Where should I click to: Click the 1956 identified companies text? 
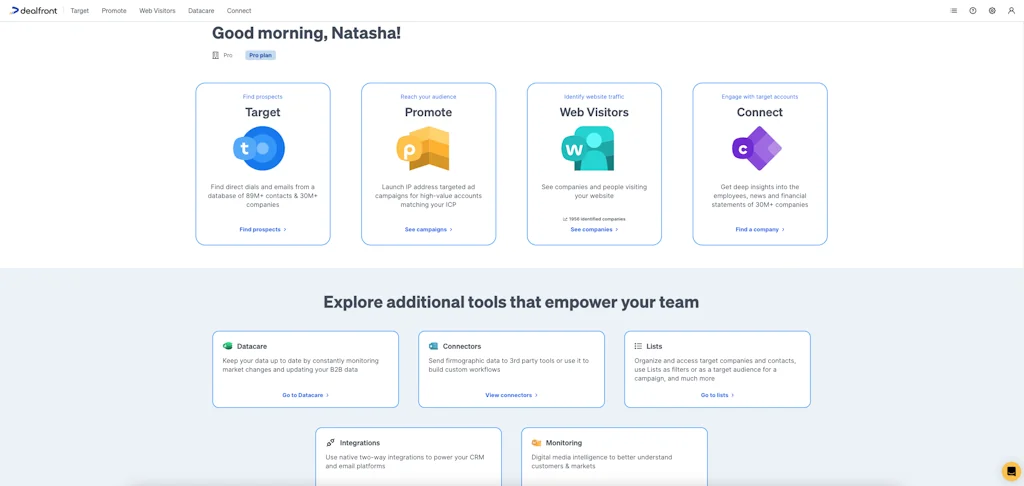[594, 219]
